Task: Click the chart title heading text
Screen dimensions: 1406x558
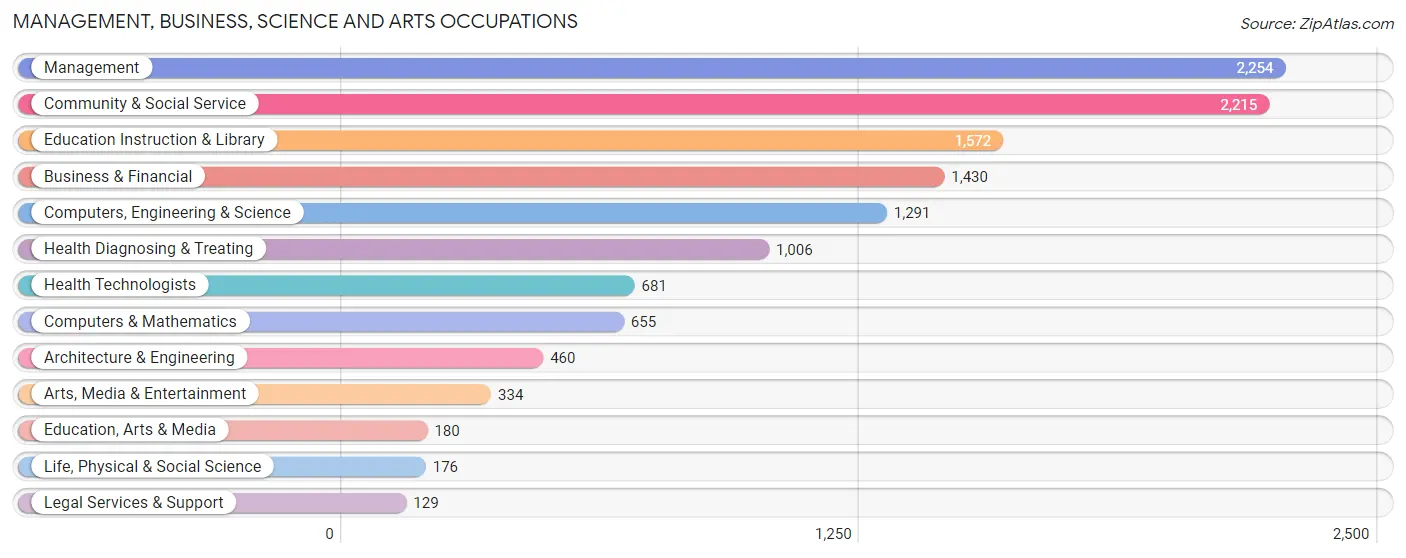Action: (x=295, y=21)
